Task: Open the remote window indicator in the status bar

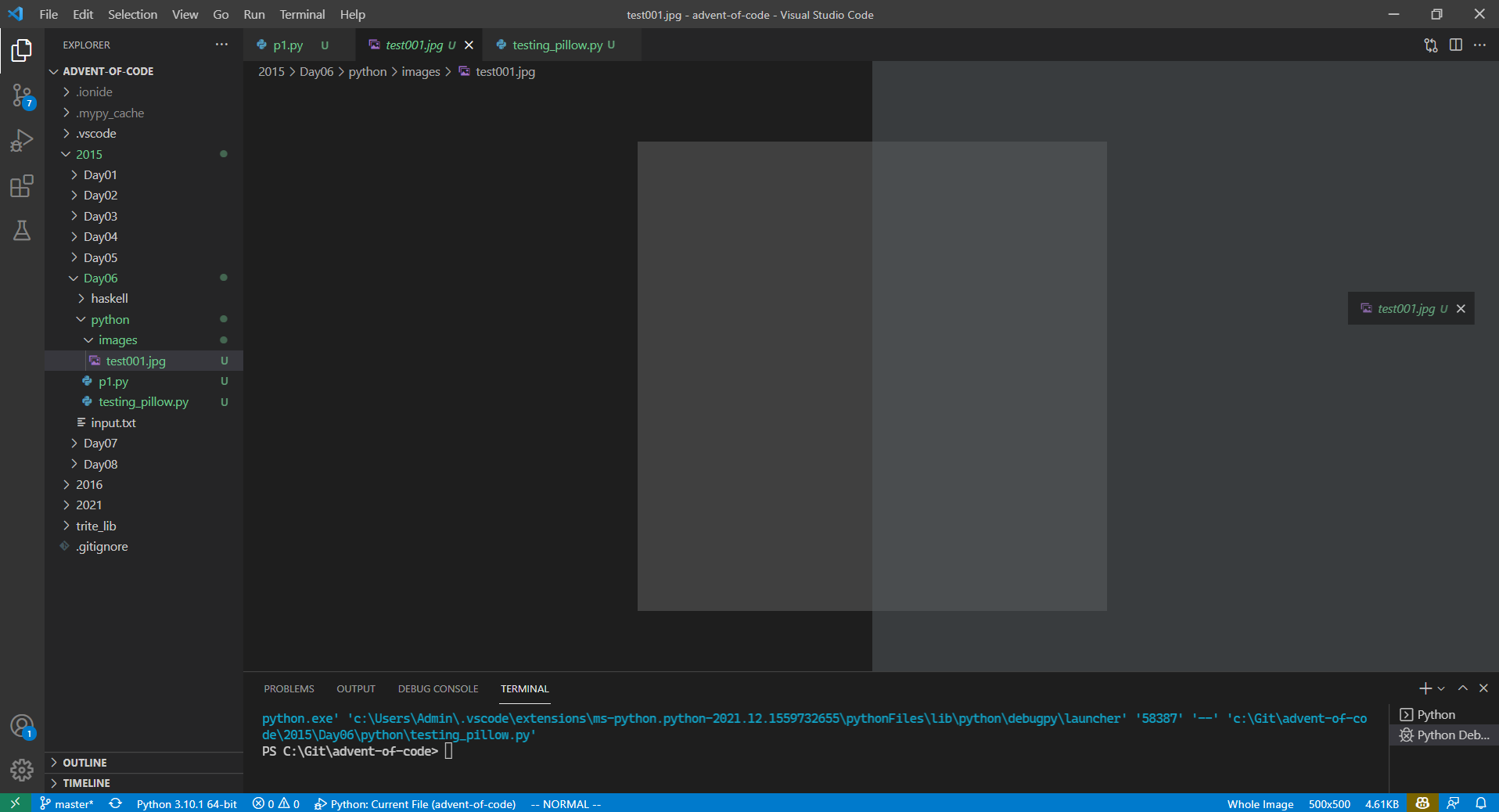Action: (15, 803)
